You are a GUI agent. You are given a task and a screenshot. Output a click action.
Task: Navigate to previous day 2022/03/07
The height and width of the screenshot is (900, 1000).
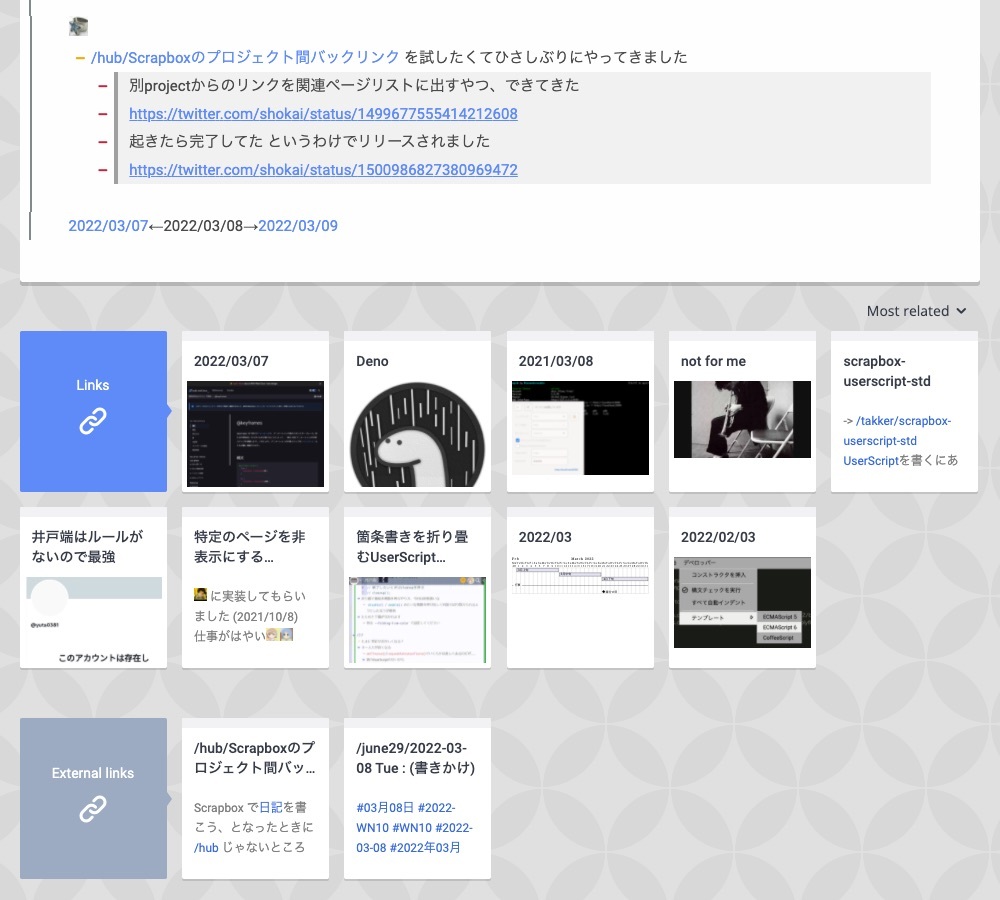108,226
